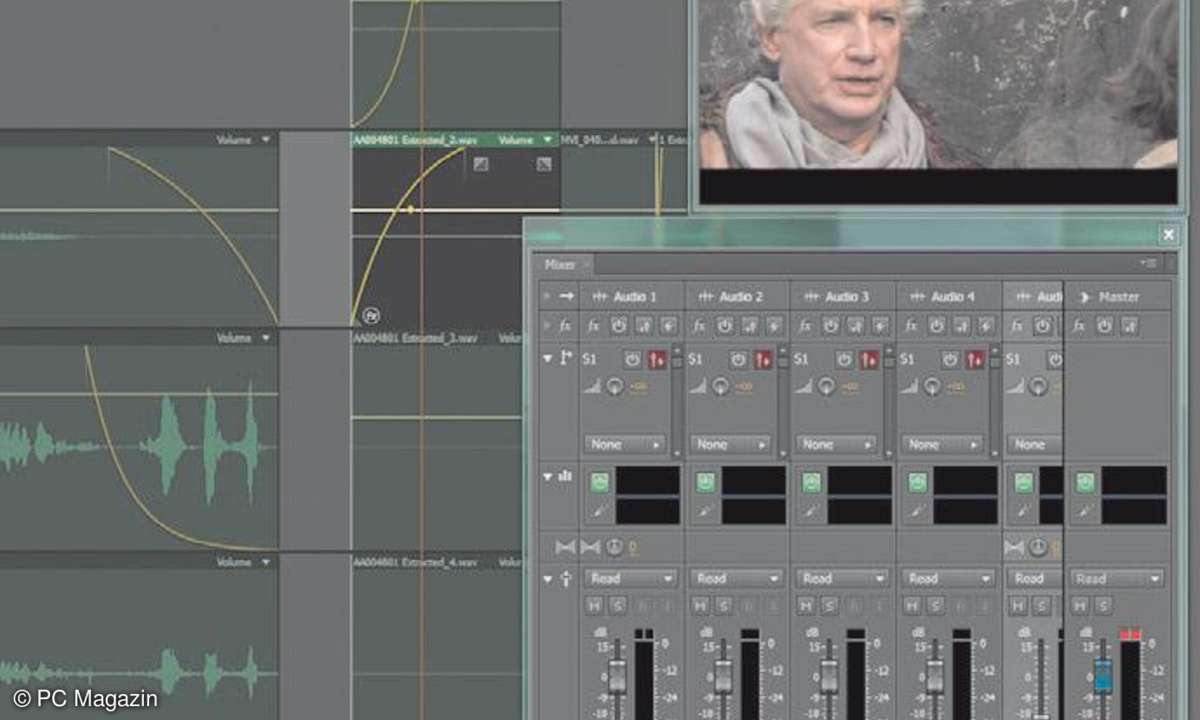Toggle Audio 2 send S1 power button
Viewport: 1200px width, 720px height.
coord(739,359)
